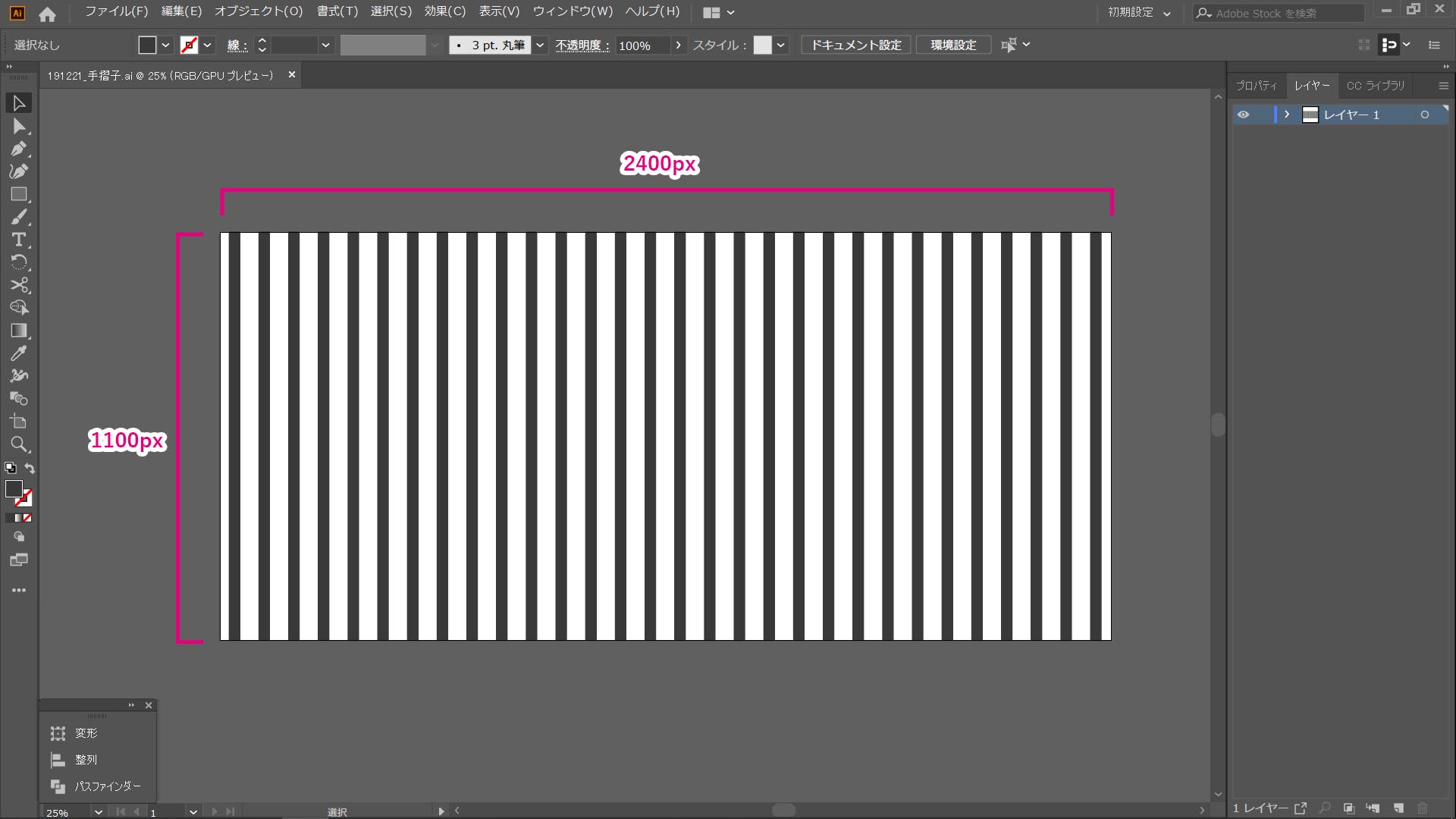This screenshot has height=819, width=1456.
Task: Select the Selection tool arrow
Action: [19, 103]
